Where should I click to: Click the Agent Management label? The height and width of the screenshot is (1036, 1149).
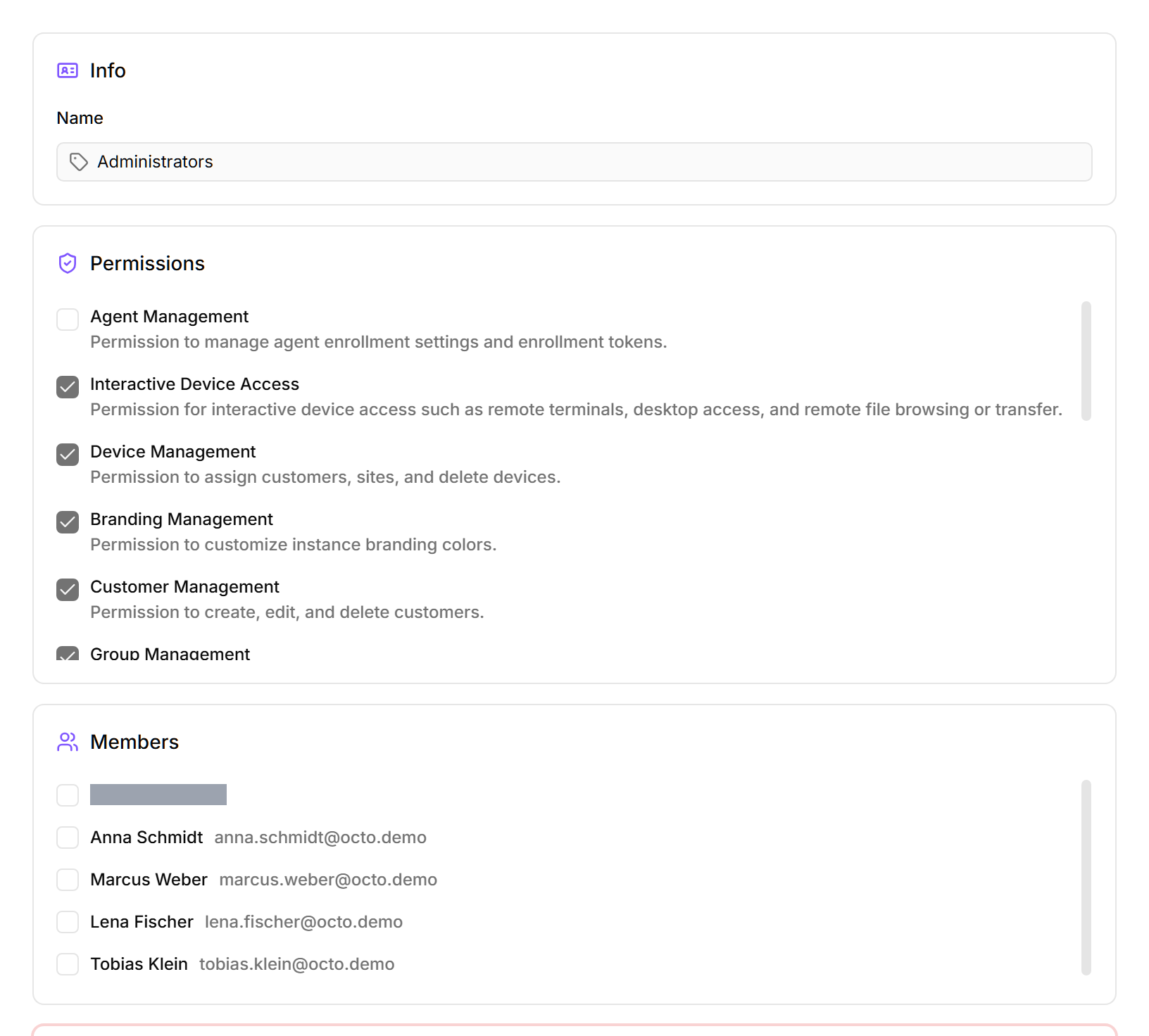169,317
